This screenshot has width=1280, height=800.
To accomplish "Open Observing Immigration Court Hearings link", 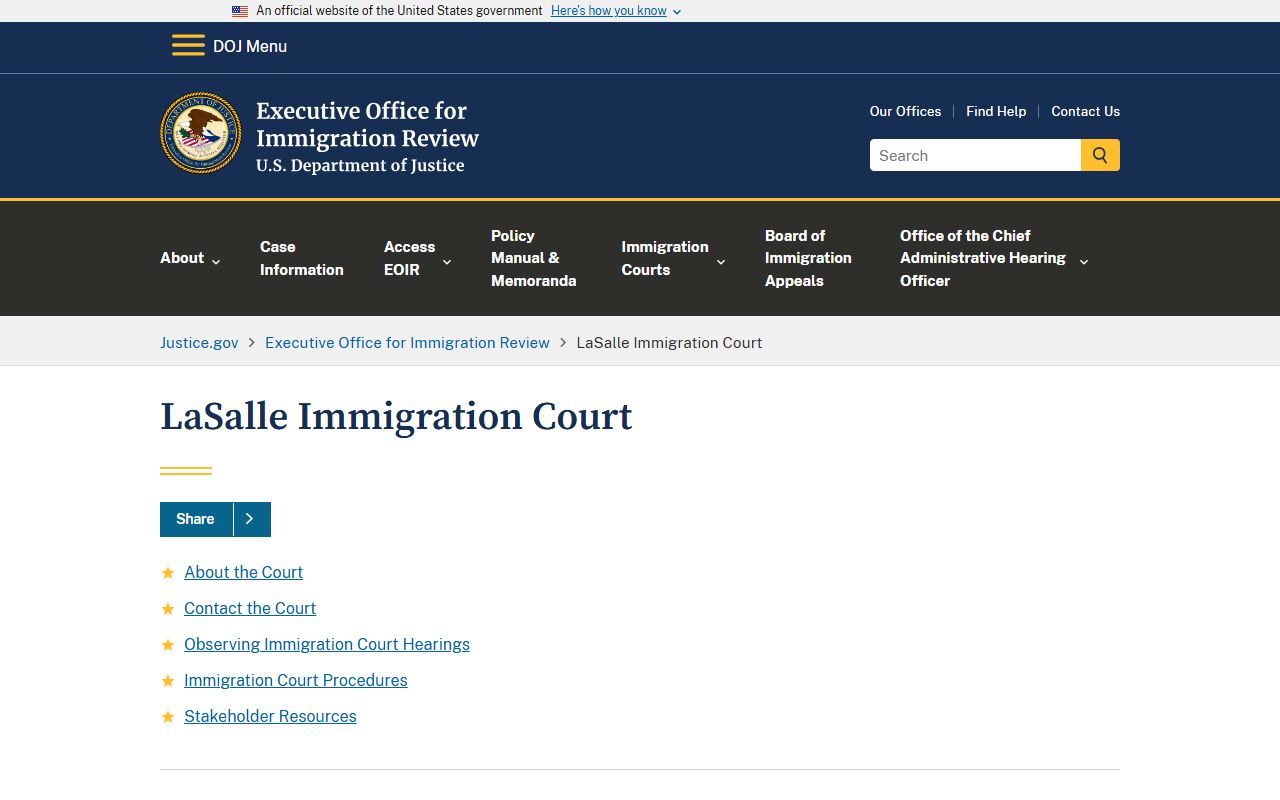I will click(327, 644).
